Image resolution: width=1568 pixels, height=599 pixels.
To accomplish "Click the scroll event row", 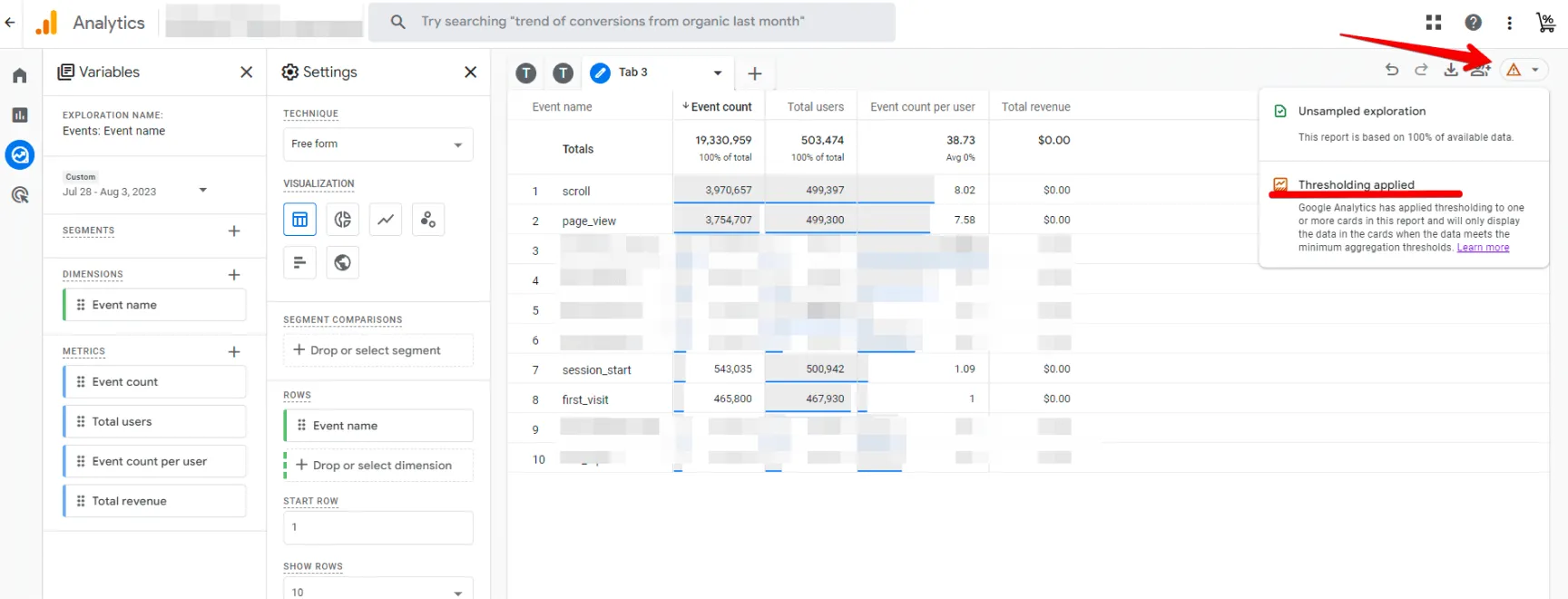I will pos(576,191).
